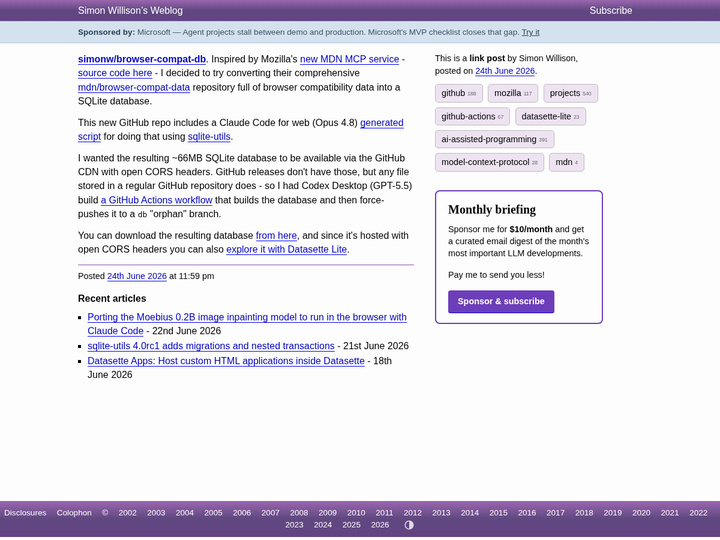Go to the 2003 archive
The height and width of the screenshot is (540, 720).
[156, 512]
